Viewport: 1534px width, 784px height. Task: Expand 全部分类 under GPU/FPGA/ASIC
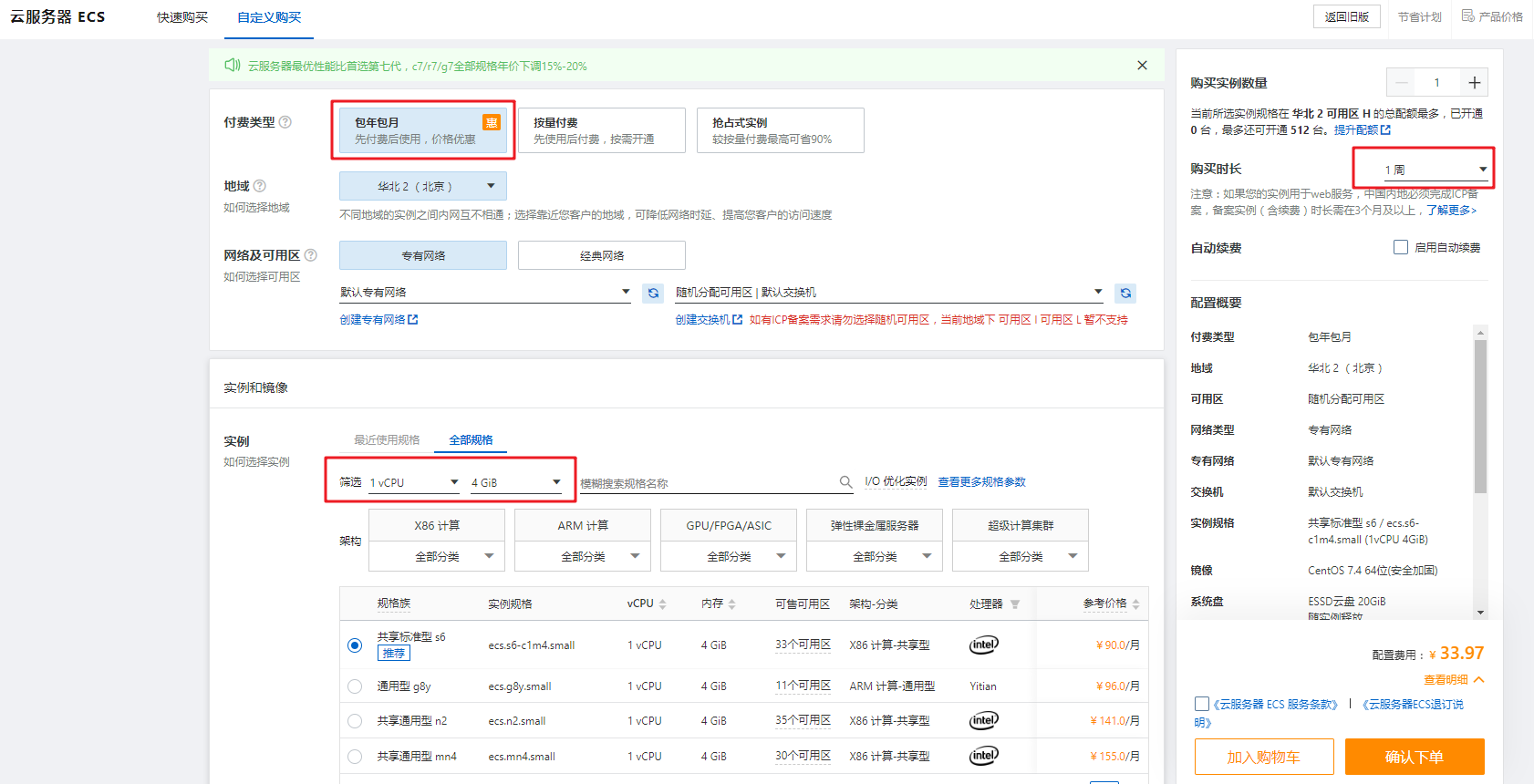(729, 556)
